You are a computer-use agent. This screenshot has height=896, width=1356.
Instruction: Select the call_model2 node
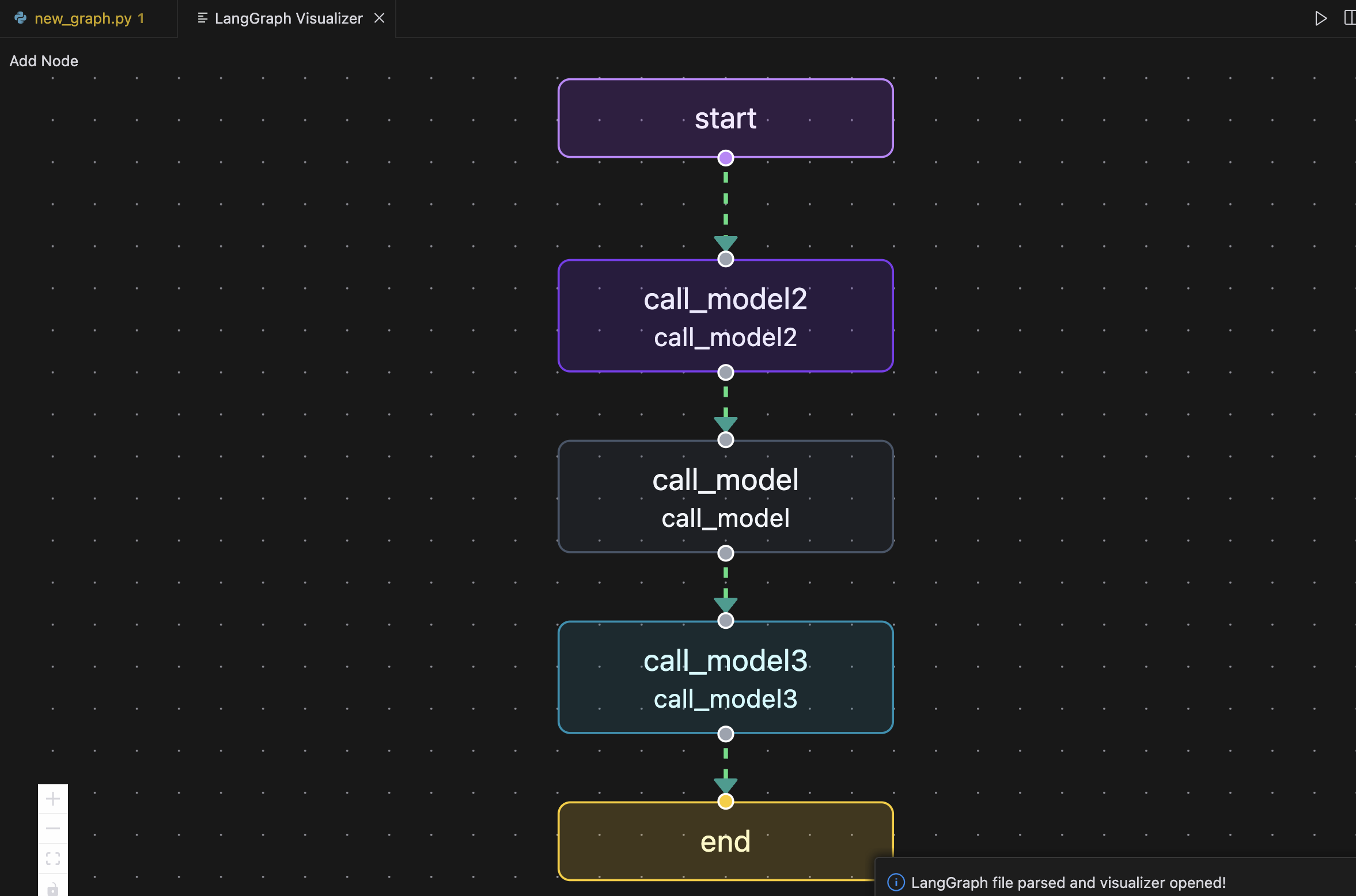tap(725, 316)
